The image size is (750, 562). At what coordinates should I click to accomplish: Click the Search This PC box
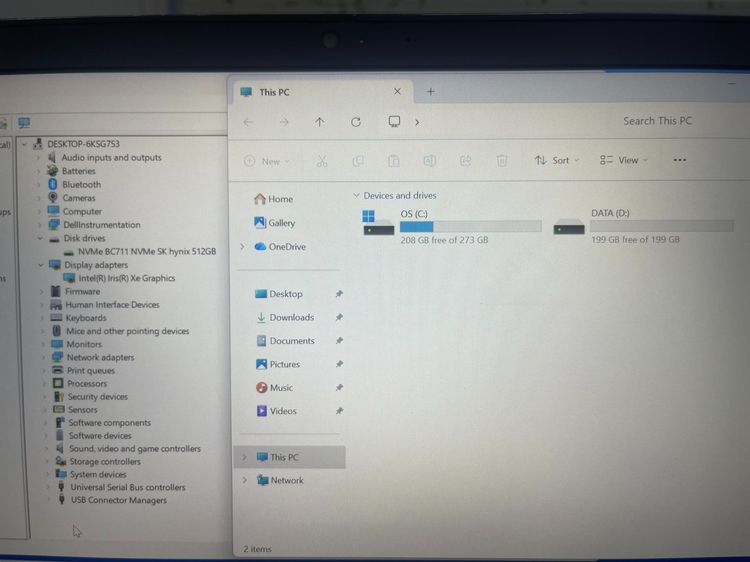point(657,121)
